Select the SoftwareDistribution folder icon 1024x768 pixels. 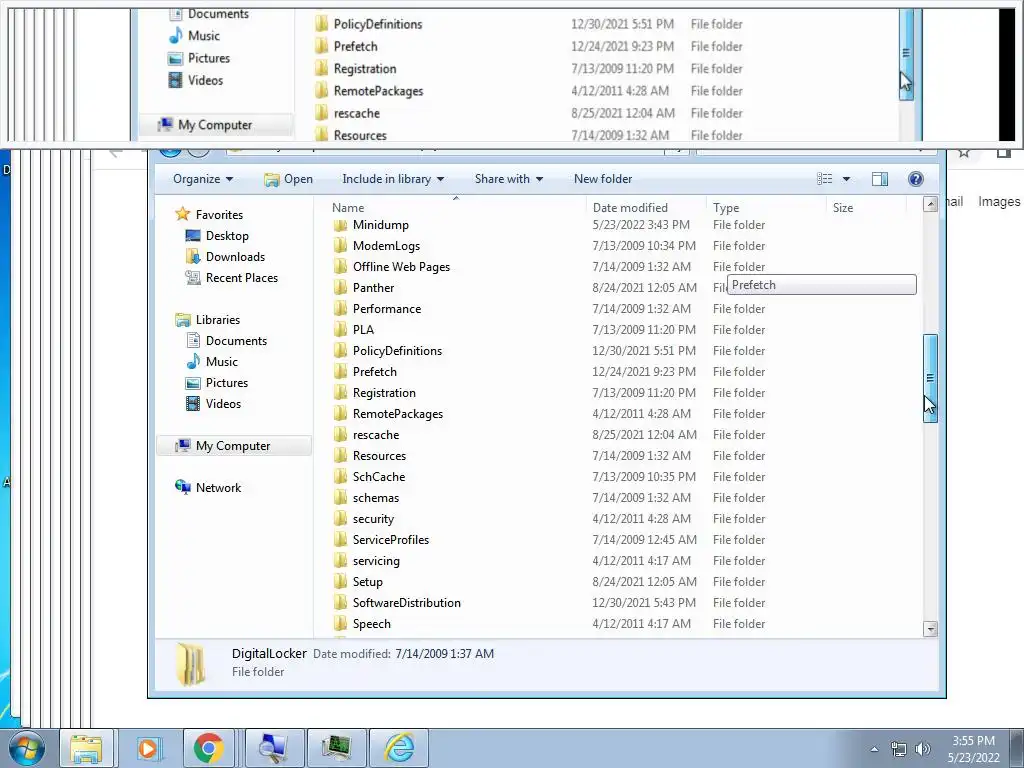(x=340, y=603)
